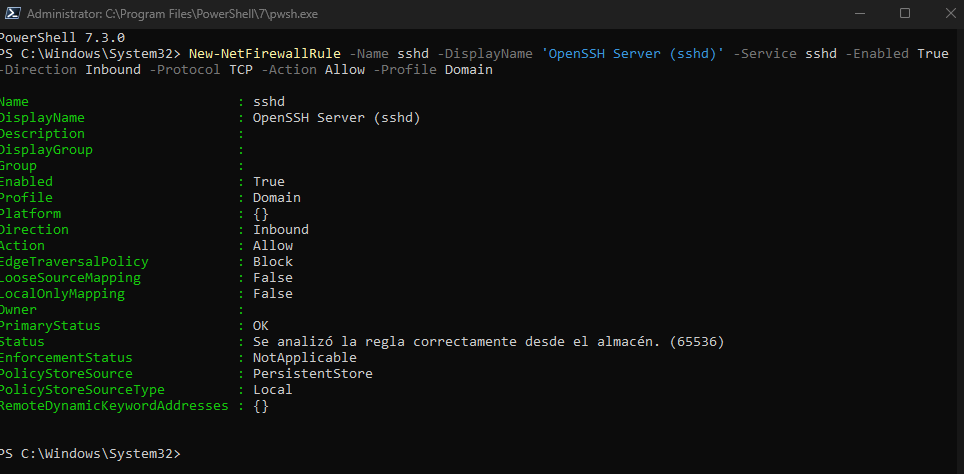Click the Enabled value True
The width and height of the screenshot is (964, 474).
click(269, 181)
